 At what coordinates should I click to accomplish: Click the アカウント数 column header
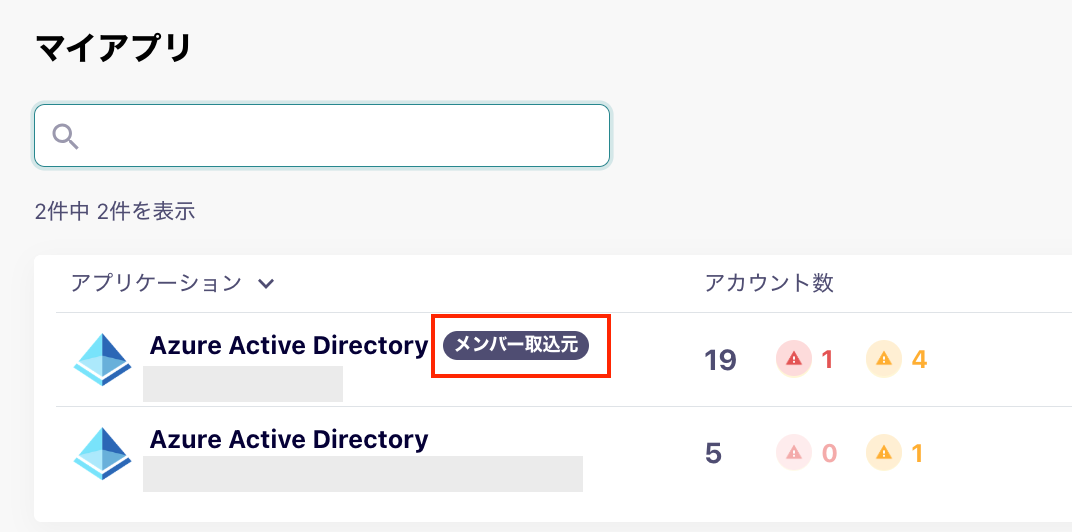pyautogui.click(x=769, y=282)
